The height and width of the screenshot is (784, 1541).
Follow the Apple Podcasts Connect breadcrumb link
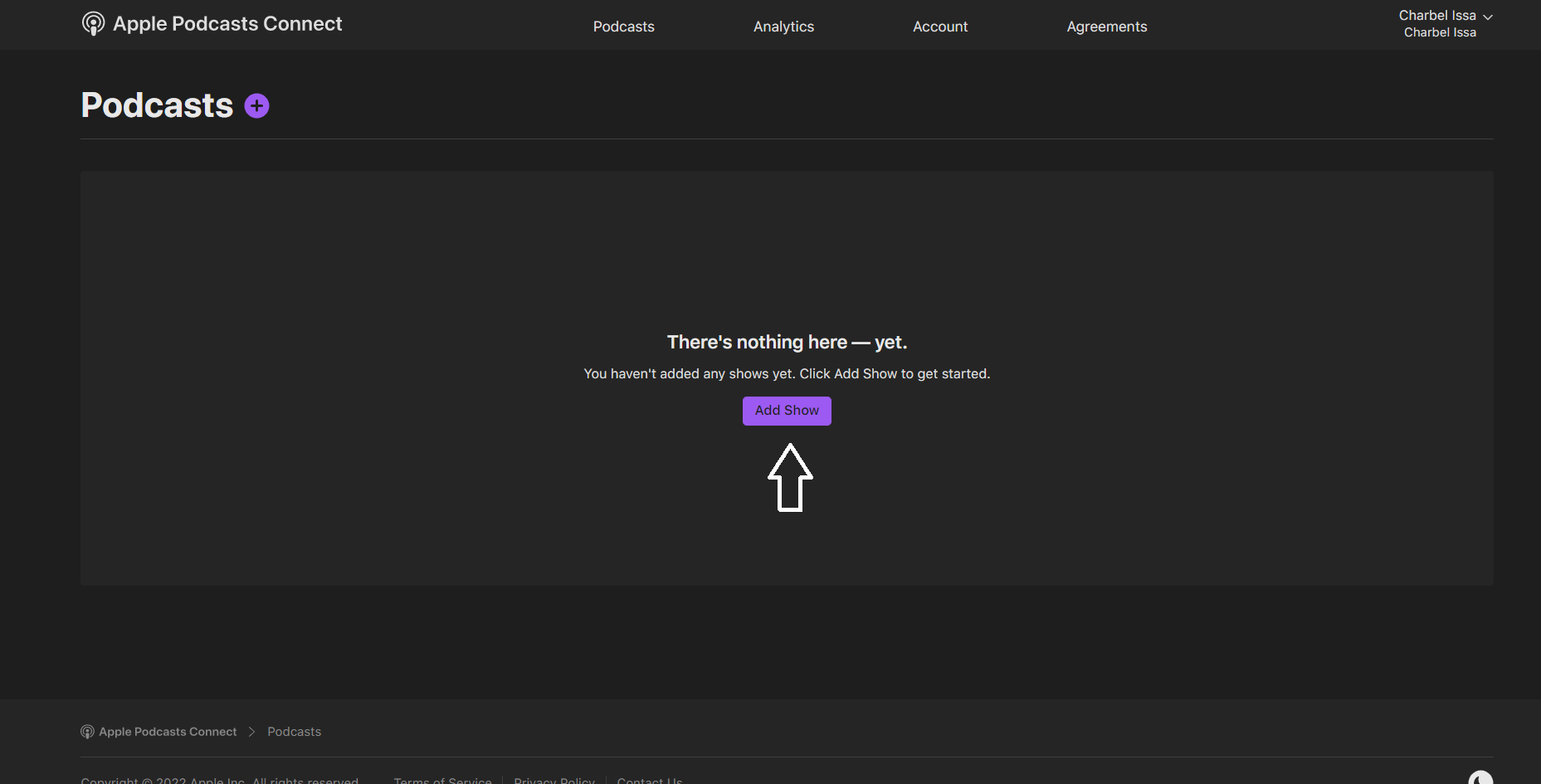pyautogui.click(x=168, y=732)
